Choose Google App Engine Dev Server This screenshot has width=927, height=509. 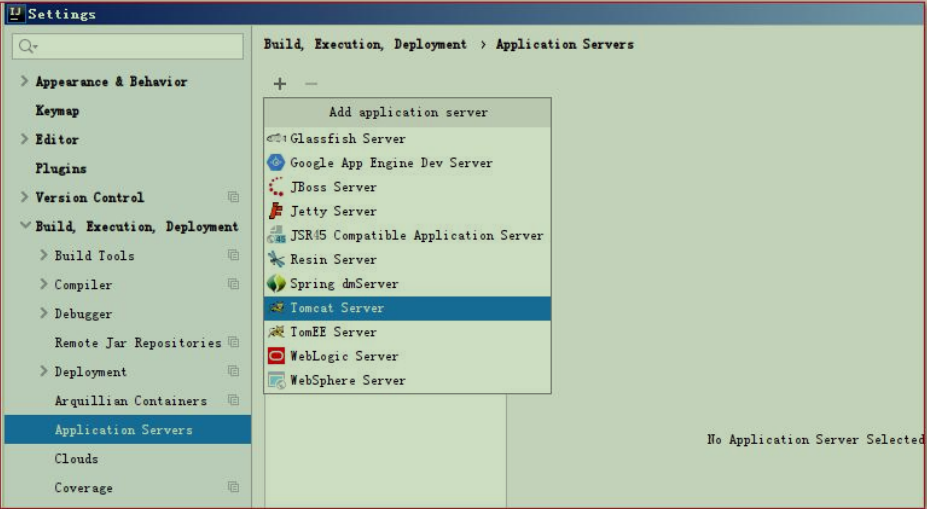407,163
